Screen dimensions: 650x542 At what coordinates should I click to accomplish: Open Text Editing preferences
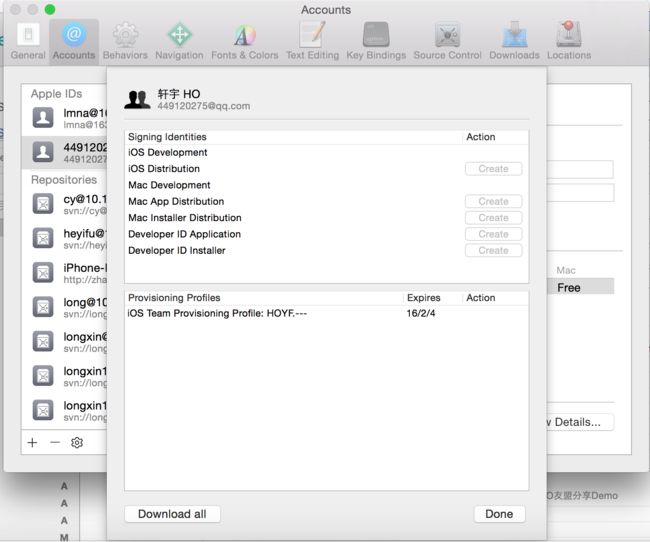click(312, 42)
